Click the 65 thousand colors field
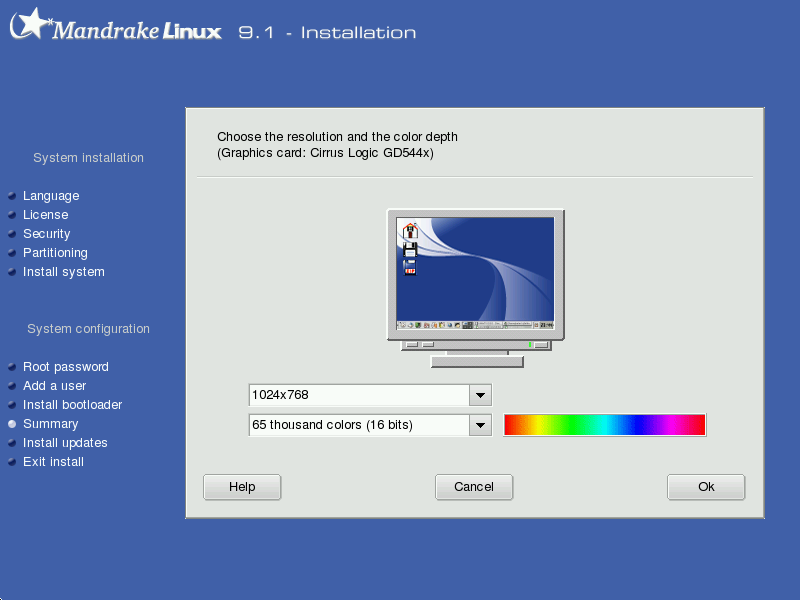This screenshot has width=800, height=600. (x=359, y=425)
